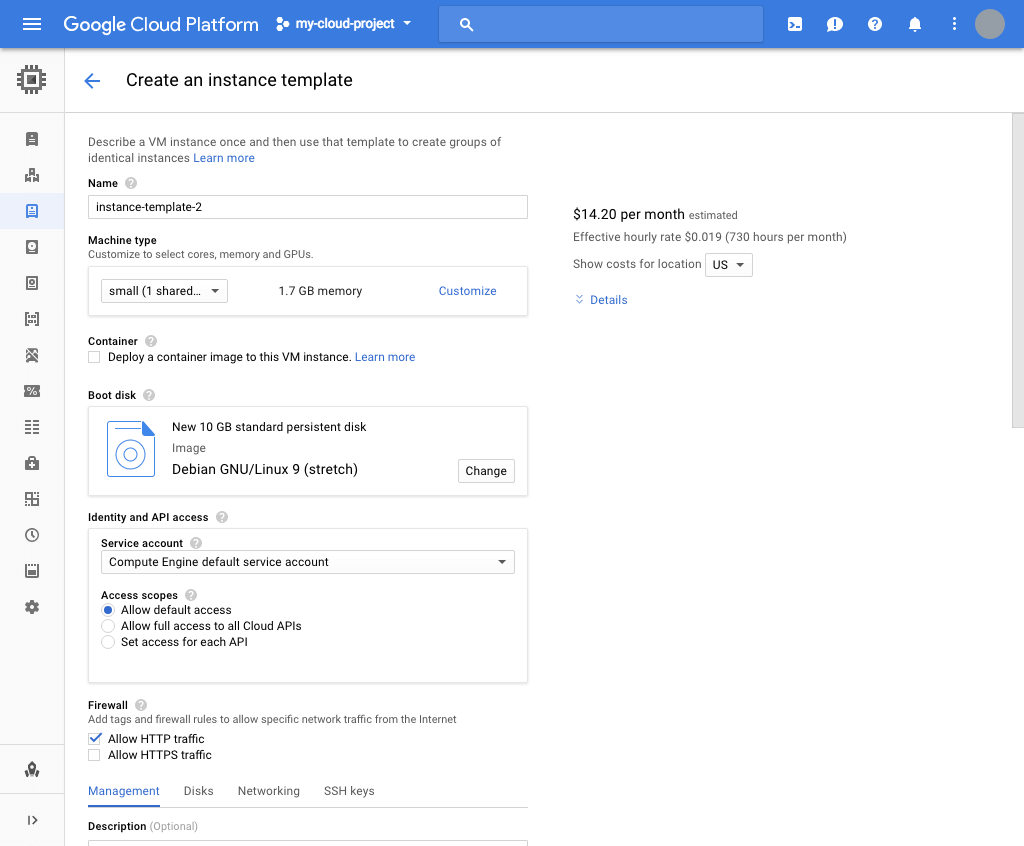The image size is (1024, 846).
Task: Open Learn more about container images
Action: pos(385,357)
